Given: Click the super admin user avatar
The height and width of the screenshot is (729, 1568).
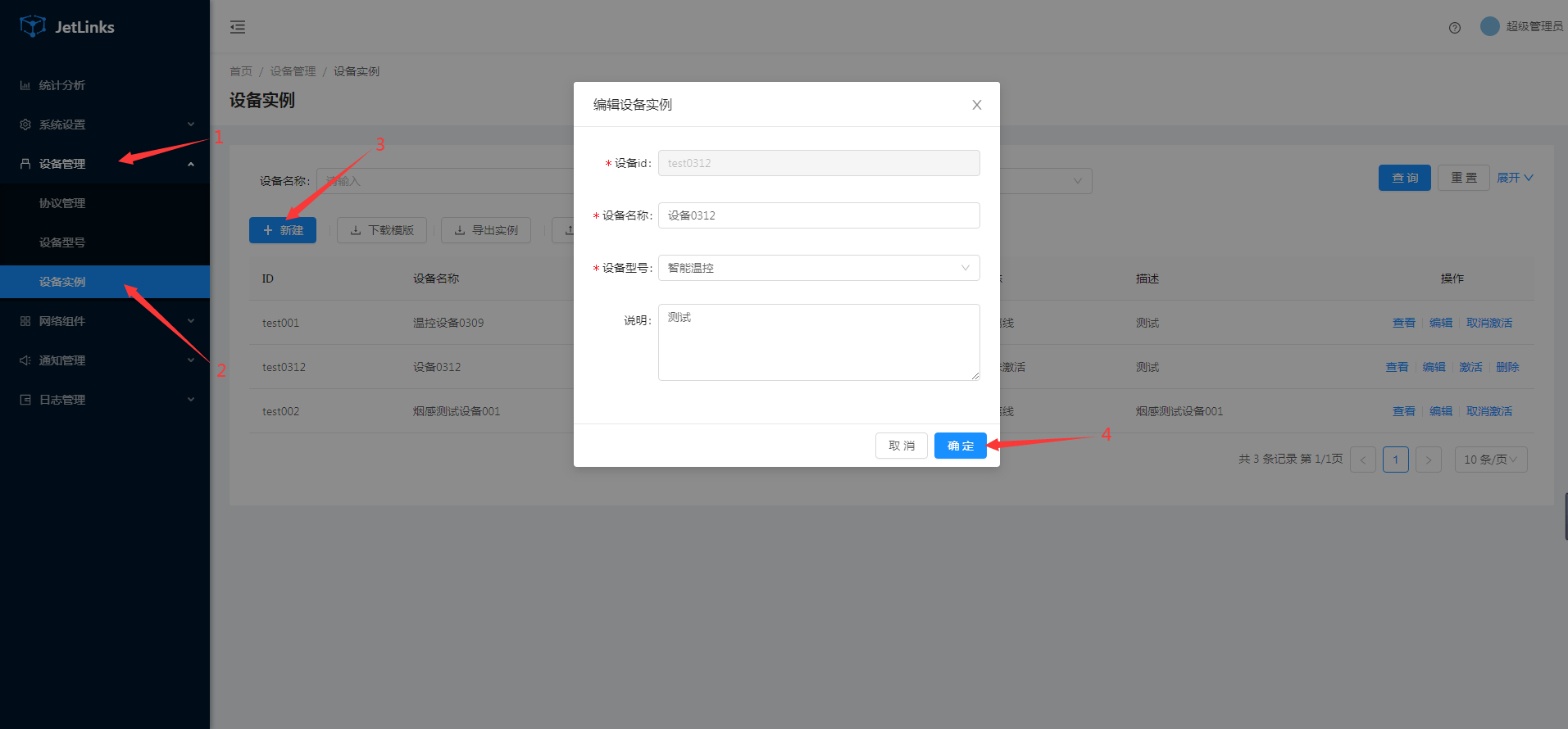Looking at the screenshot, I should coord(1489,26).
